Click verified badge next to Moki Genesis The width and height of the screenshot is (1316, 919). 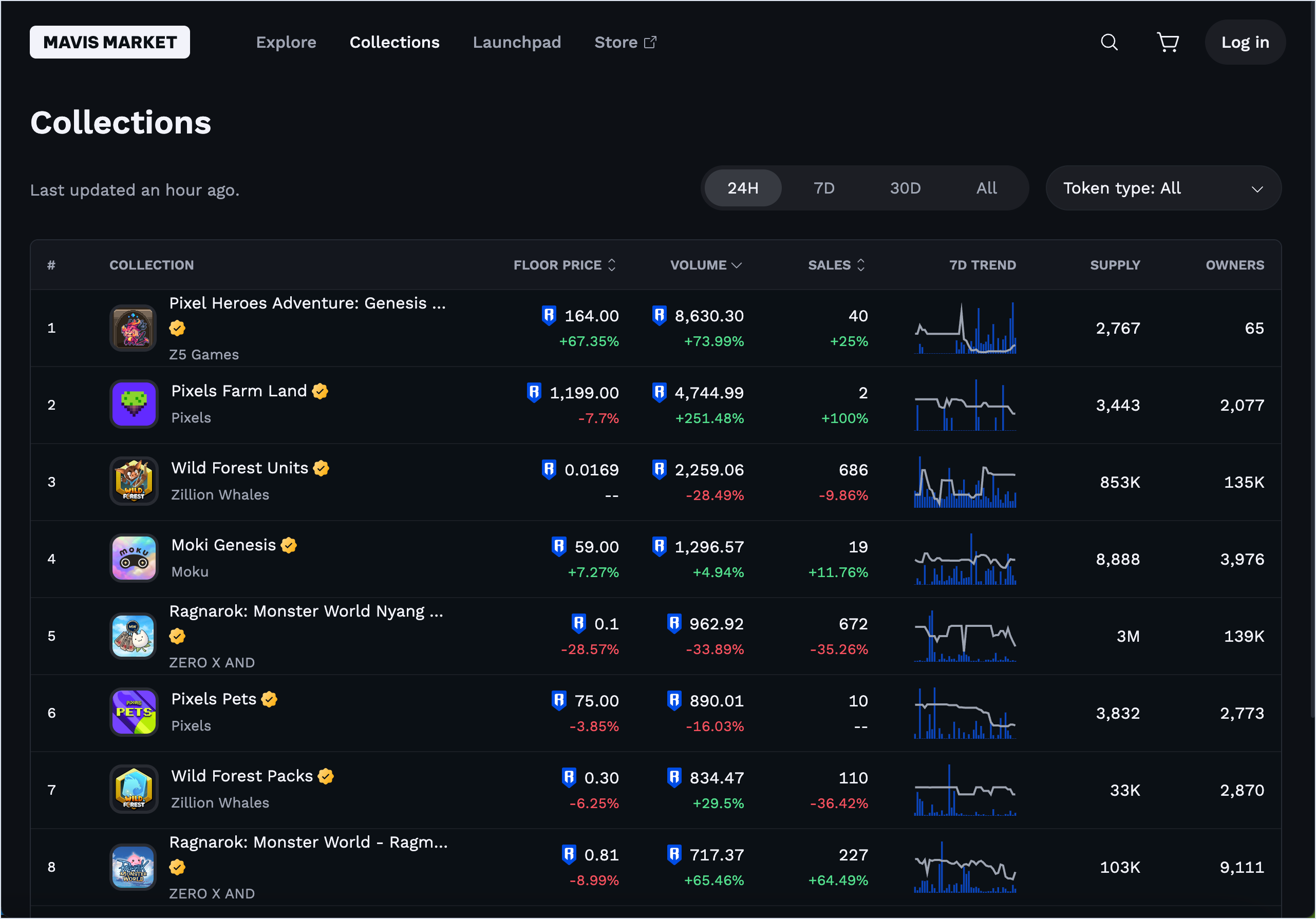point(289,545)
